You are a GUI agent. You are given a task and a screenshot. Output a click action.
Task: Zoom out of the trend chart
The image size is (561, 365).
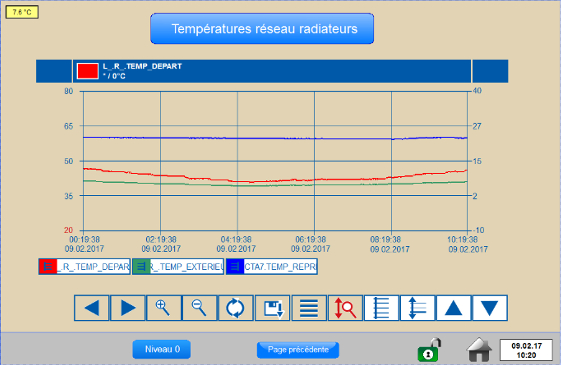click(200, 308)
